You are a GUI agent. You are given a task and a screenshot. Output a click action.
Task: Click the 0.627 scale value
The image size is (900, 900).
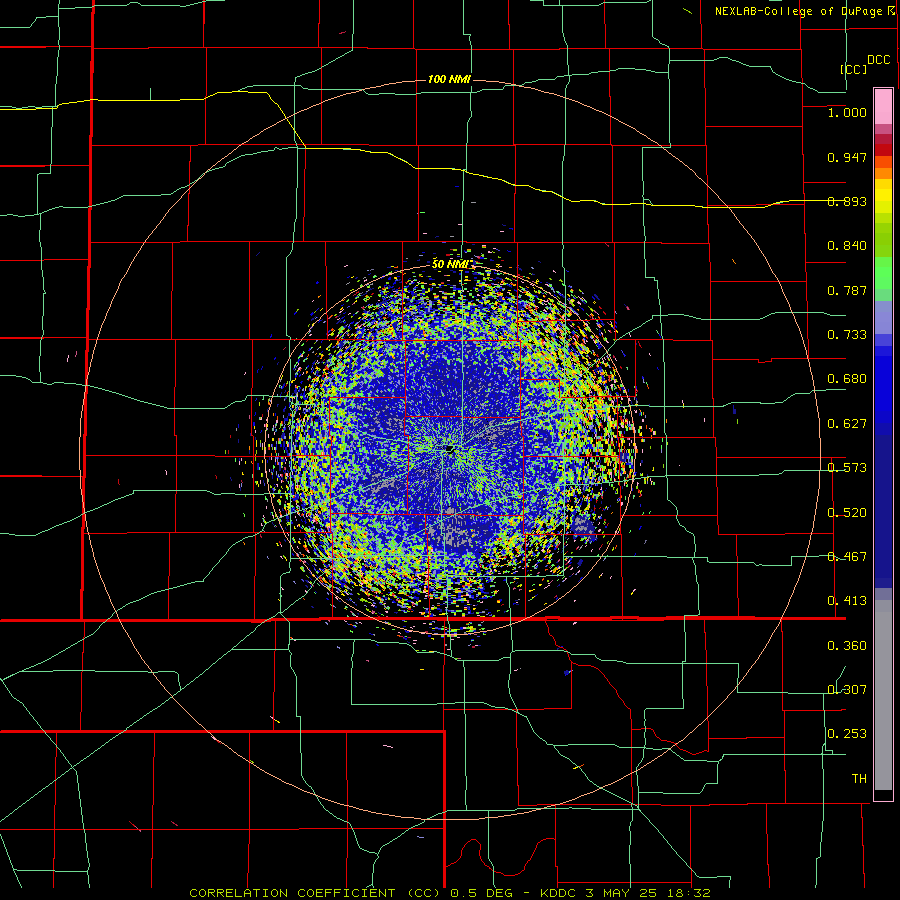[847, 424]
